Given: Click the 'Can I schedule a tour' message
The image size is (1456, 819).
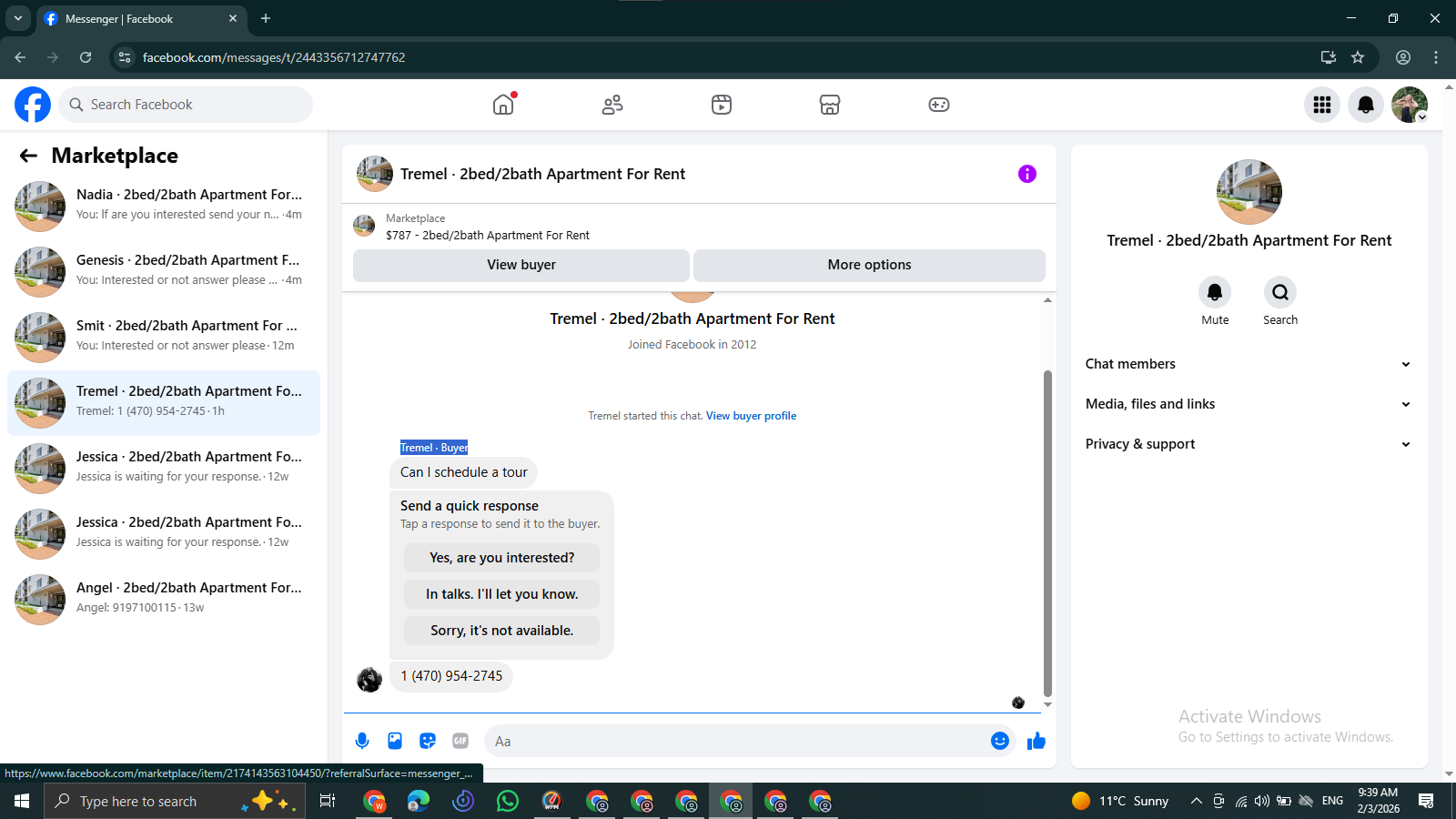Looking at the screenshot, I should coord(464,472).
